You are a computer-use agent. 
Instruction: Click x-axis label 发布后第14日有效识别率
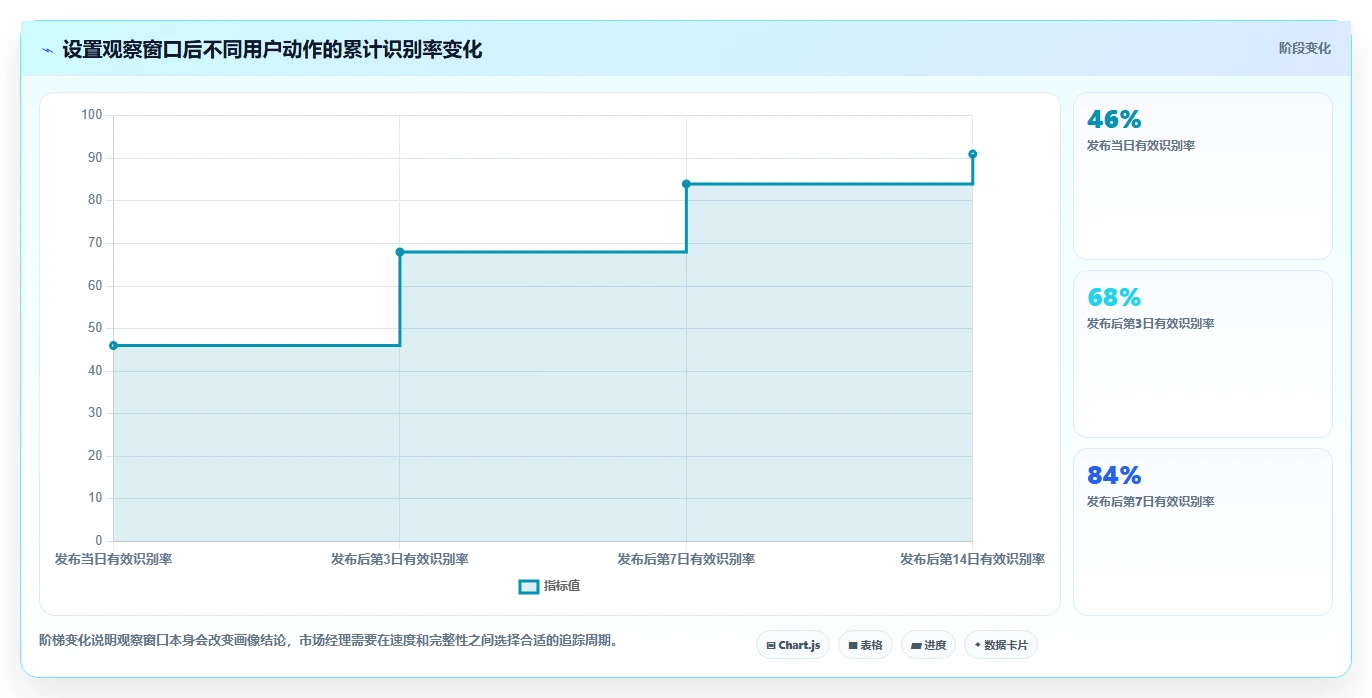pyautogui.click(x=972, y=560)
